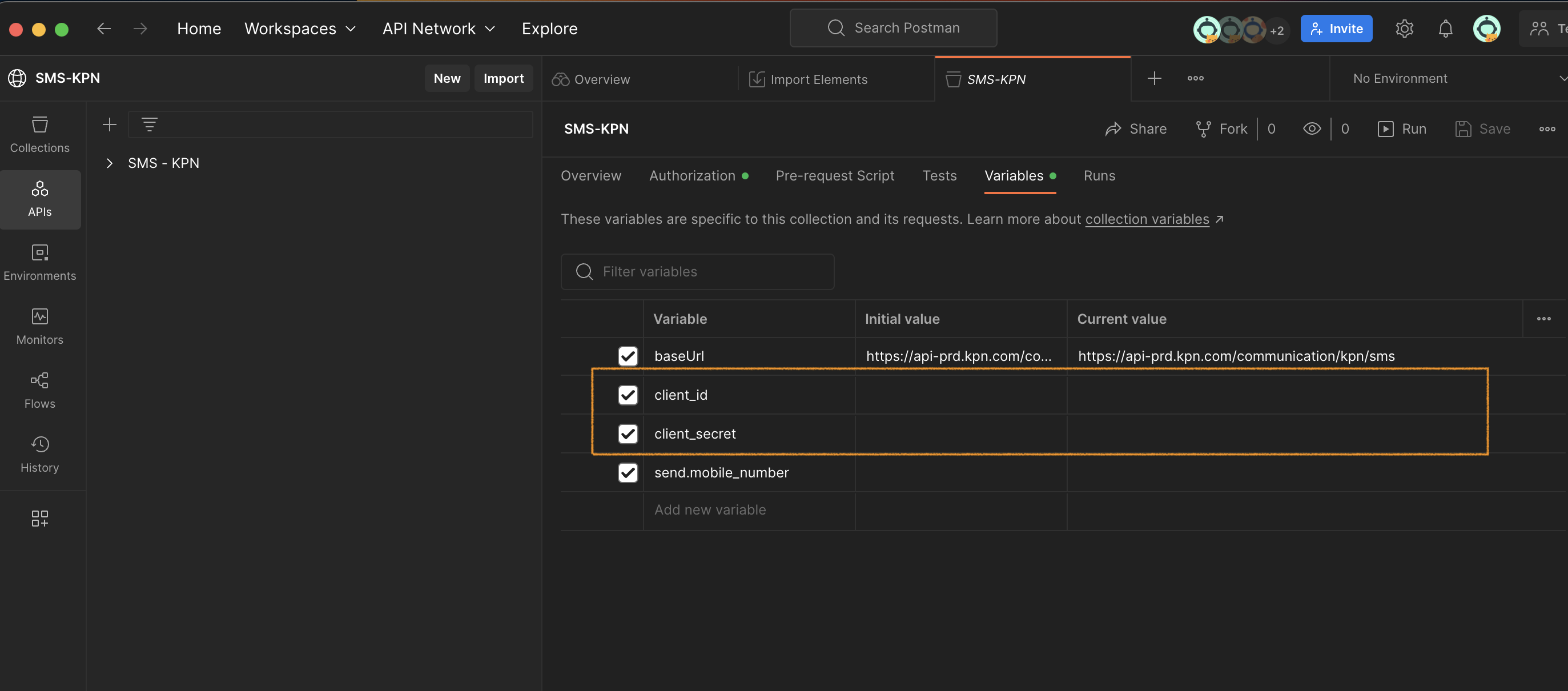The height and width of the screenshot is (691, 1568).
Task: Open collection more actions ellipsis
Action: (1547, 128)
